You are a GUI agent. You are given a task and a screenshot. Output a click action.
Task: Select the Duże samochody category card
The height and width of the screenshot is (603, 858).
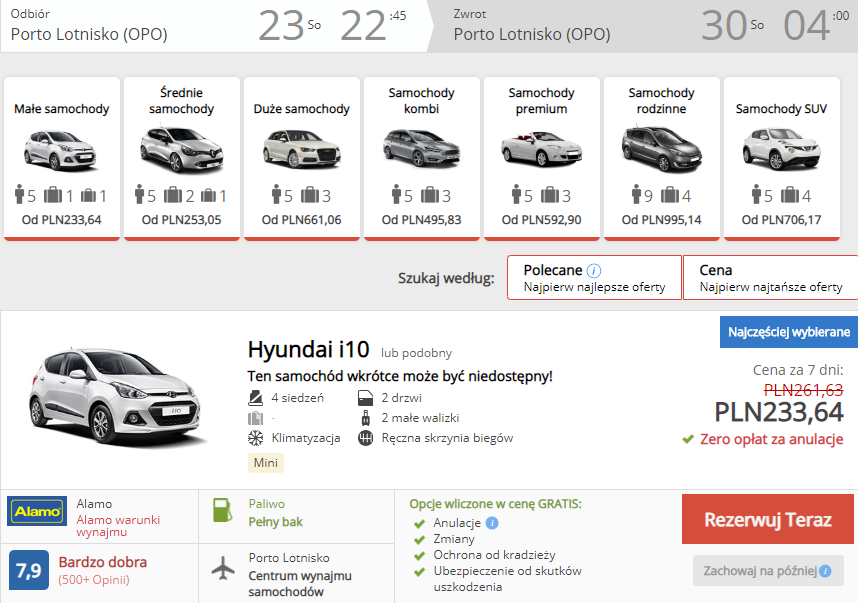[302, 158]
